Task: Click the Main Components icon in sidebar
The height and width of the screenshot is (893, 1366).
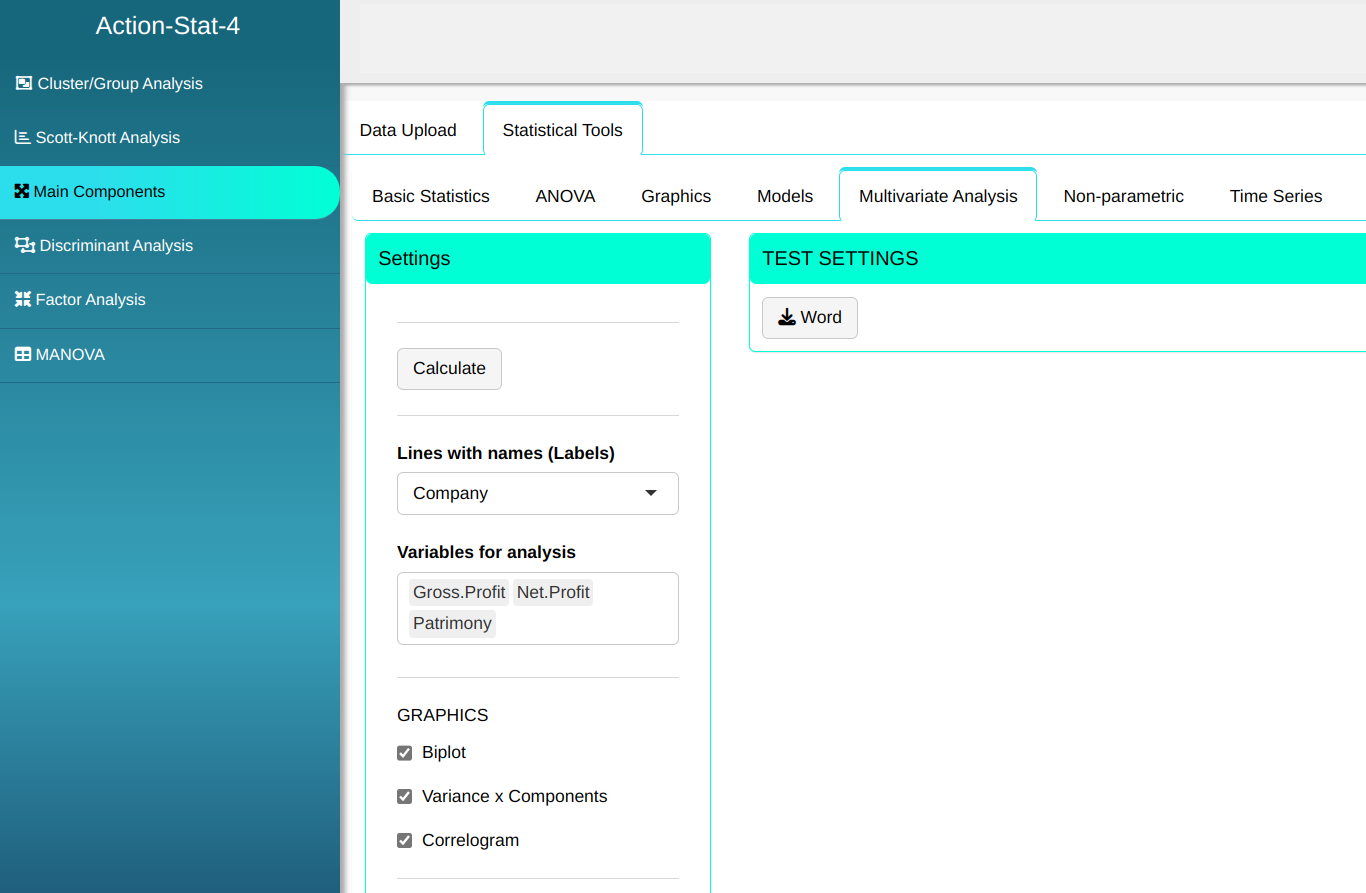Action: click(x=21, y=192)
